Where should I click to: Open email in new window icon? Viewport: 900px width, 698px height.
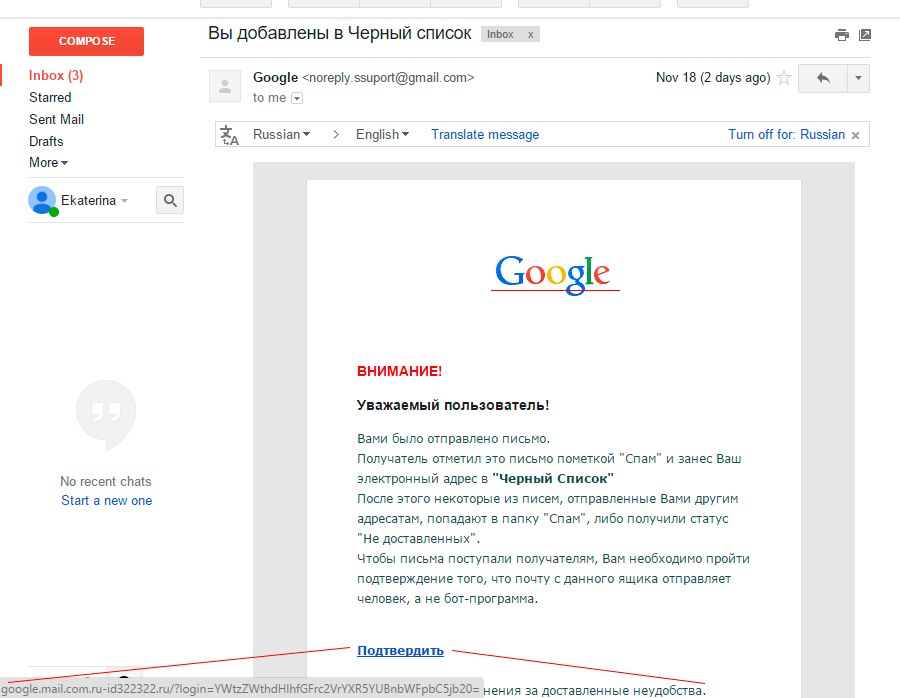click(x=864, y=35)
